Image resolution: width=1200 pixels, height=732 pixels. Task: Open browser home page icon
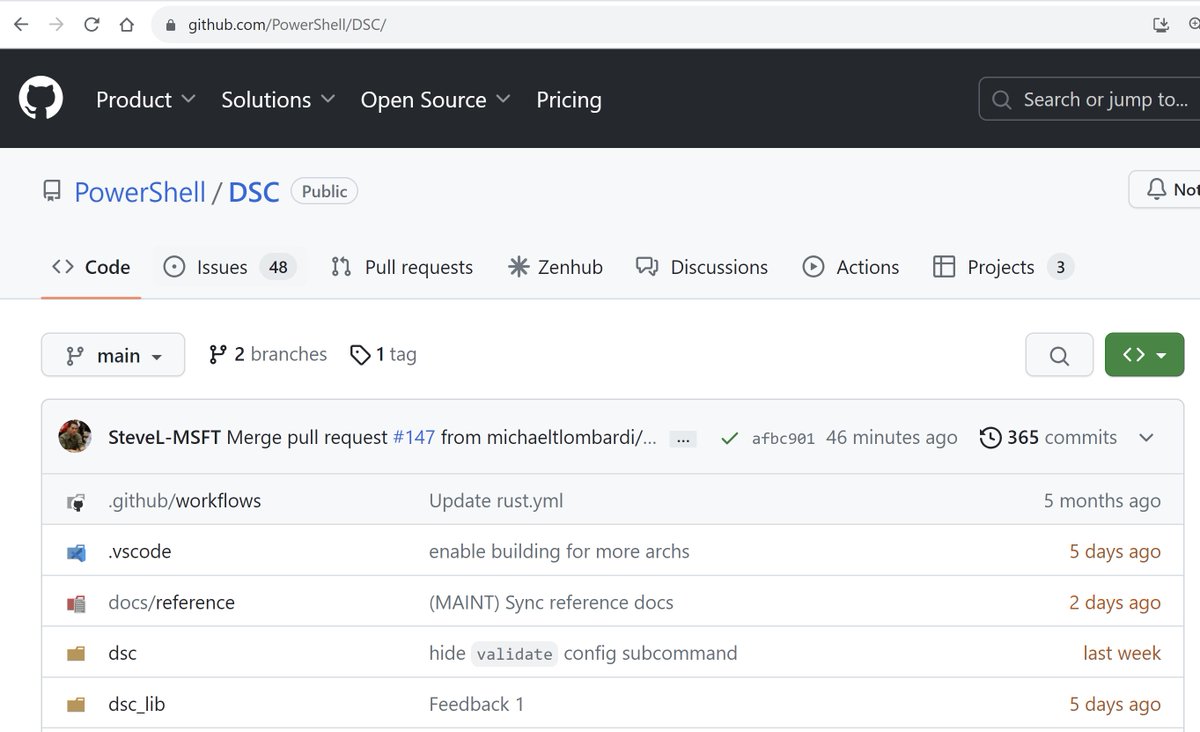tap(126, 24)
